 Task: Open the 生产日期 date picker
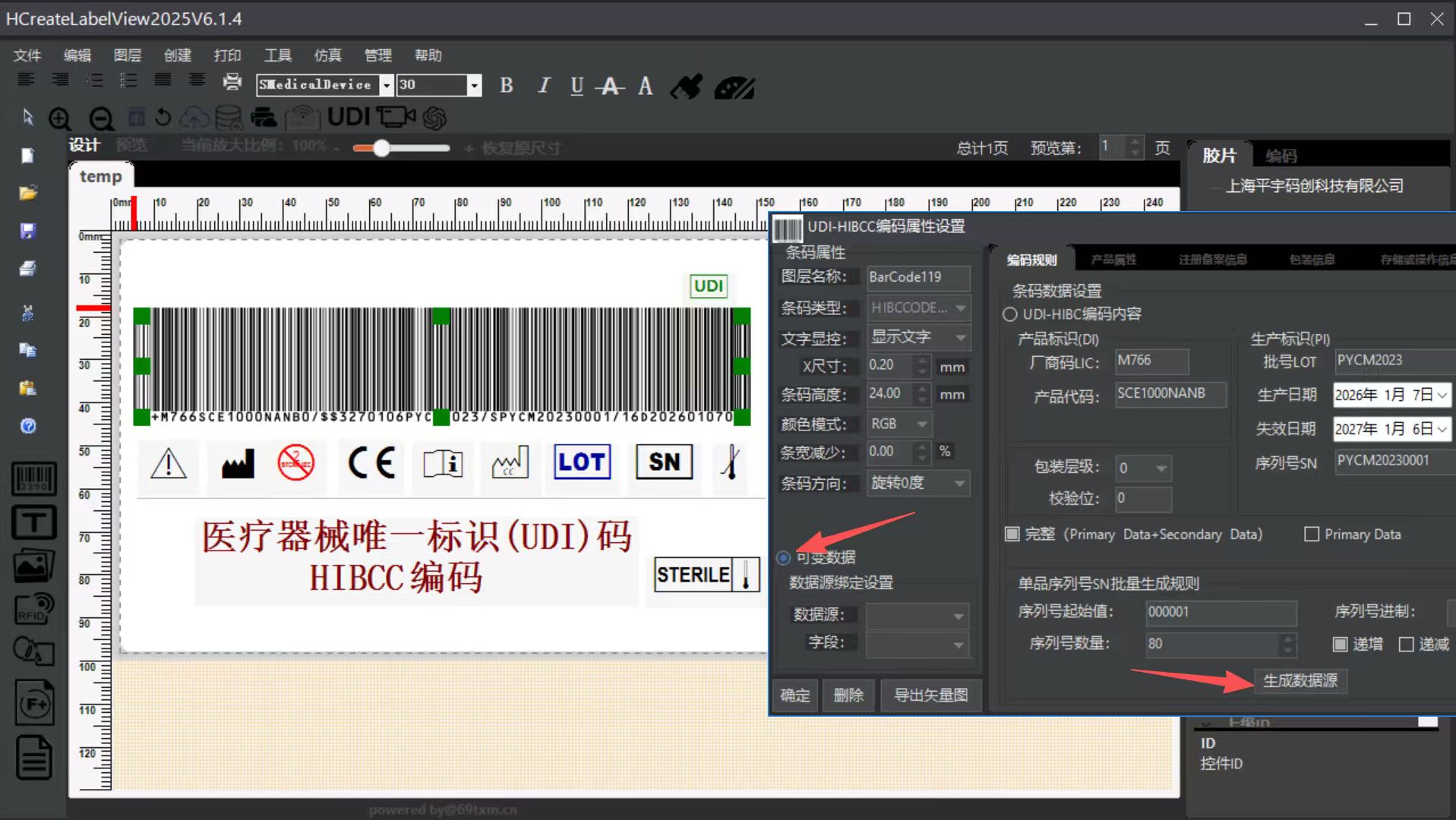1441,395
